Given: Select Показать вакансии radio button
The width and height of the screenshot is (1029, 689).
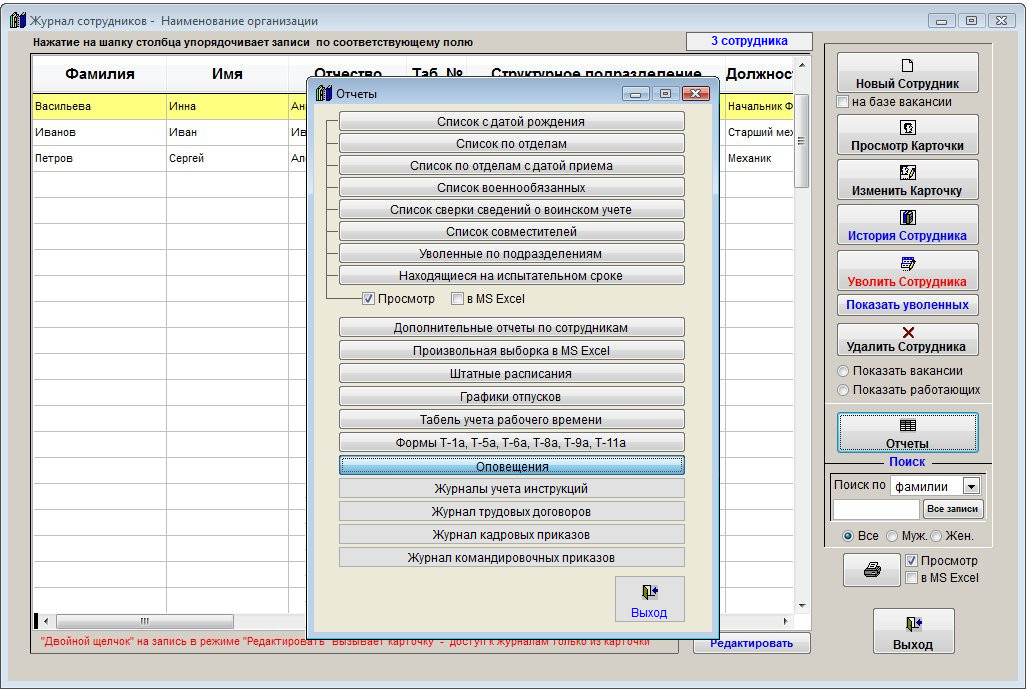Looking at the screenshot, I should [844, 371].
